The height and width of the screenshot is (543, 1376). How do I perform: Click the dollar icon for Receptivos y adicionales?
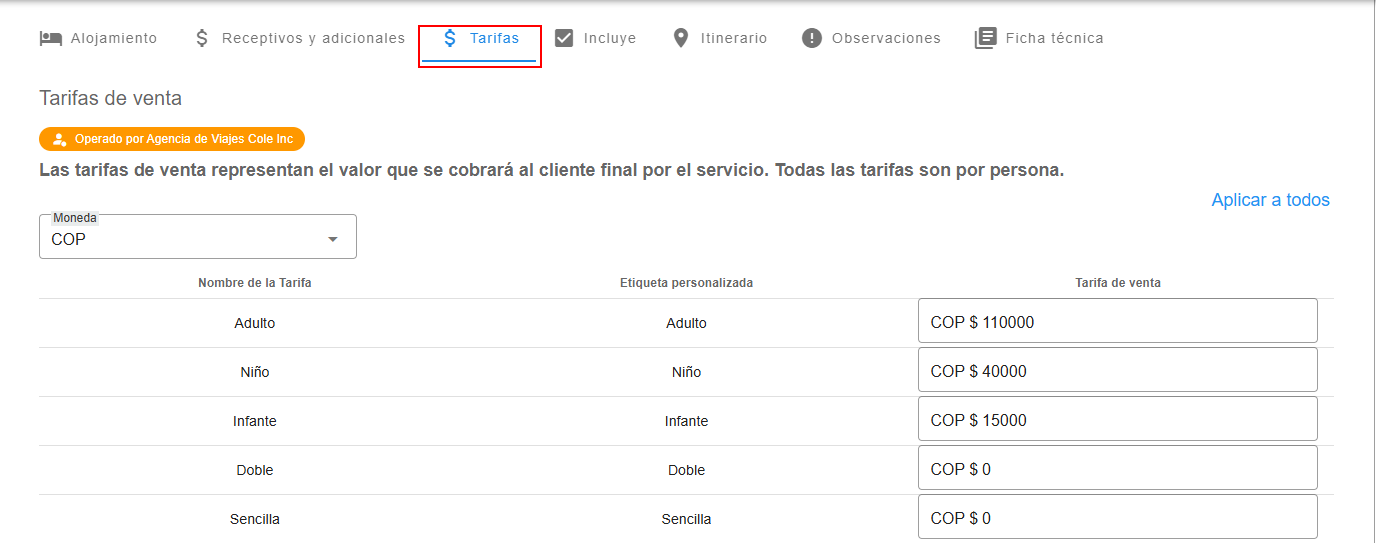(202, 38)
